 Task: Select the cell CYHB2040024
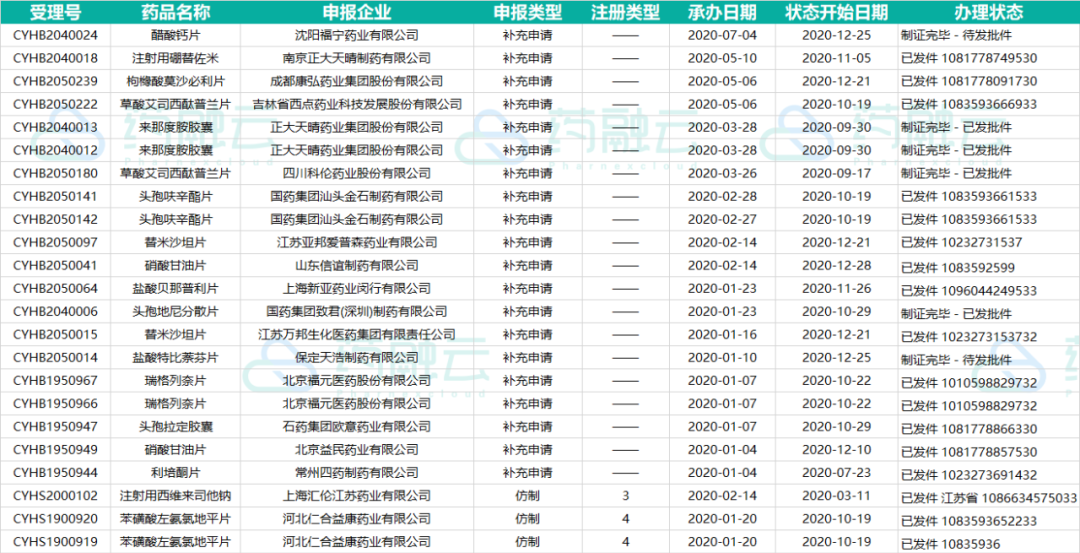pos(56,35)
